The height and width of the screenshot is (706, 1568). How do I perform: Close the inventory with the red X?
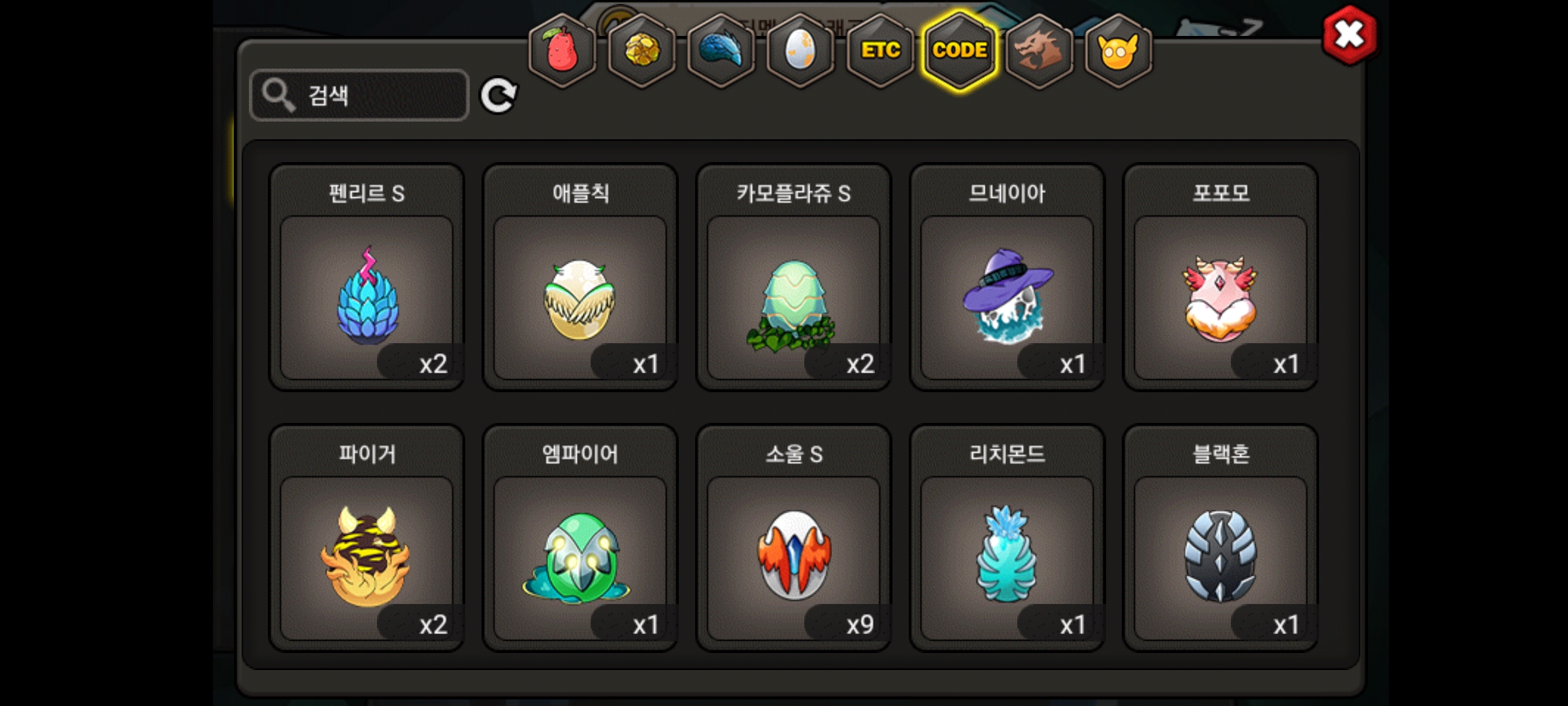(x=1349, y=35)
